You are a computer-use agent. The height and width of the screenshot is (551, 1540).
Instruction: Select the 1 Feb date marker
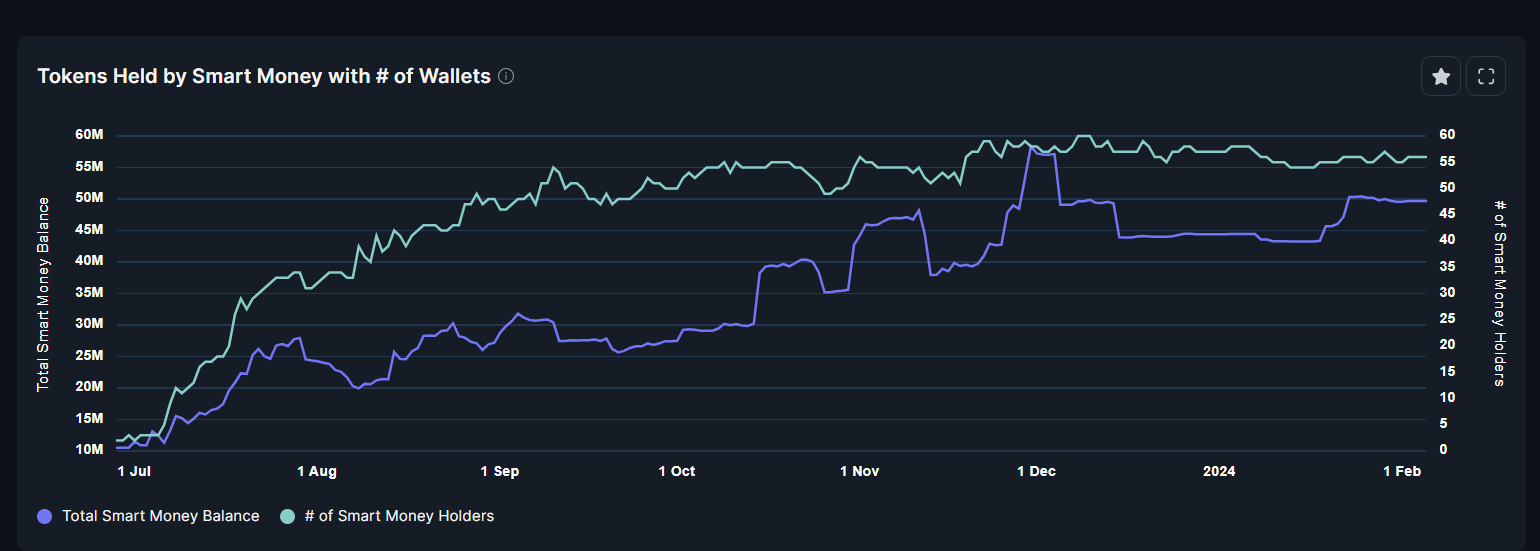click(x=1401, y=471)
